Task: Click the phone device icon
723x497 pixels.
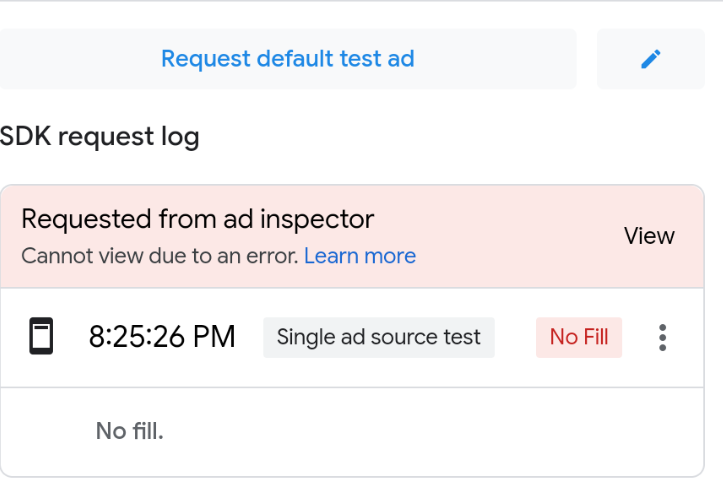Action: [41, 338]
